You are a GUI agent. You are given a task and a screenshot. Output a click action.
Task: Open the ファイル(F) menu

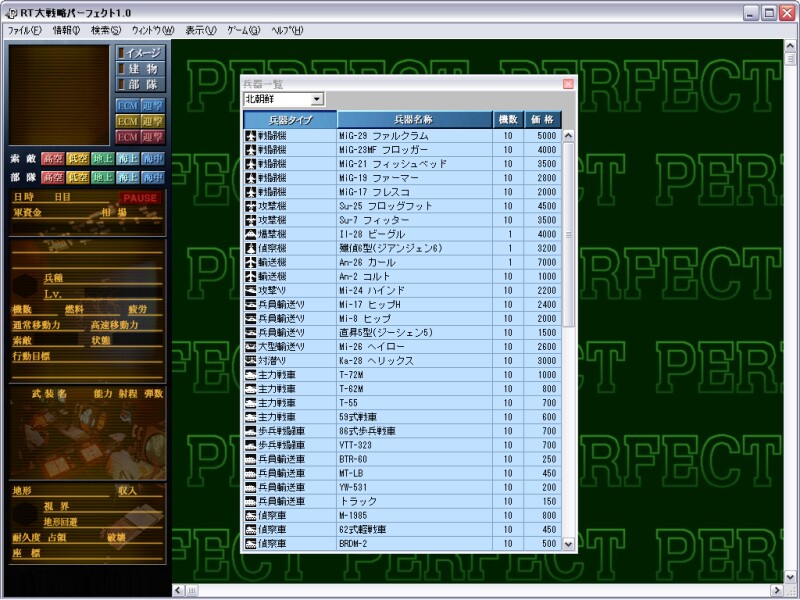point(24,30)
